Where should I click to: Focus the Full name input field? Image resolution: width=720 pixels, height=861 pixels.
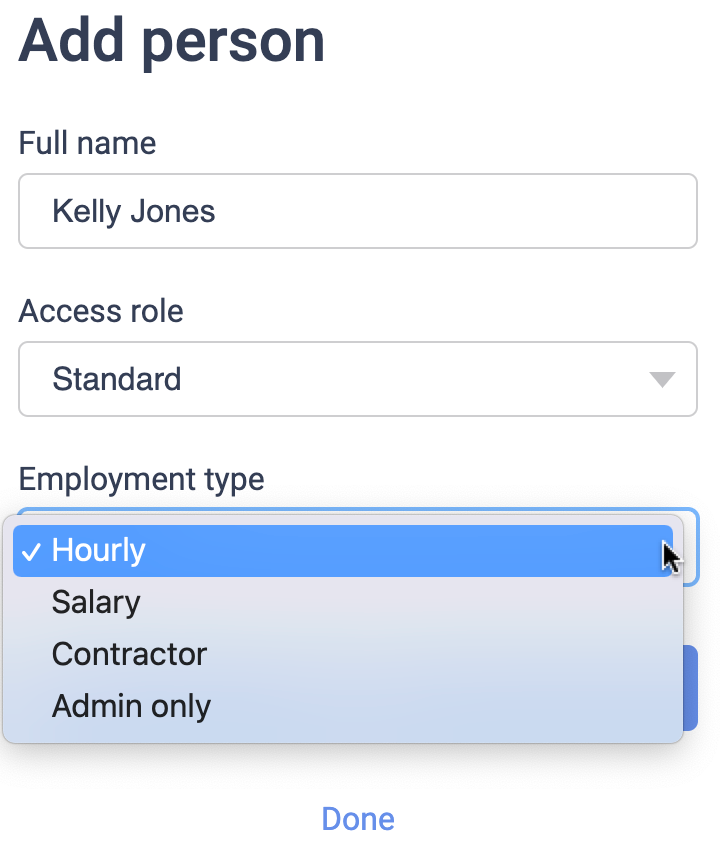pos(357,211)
